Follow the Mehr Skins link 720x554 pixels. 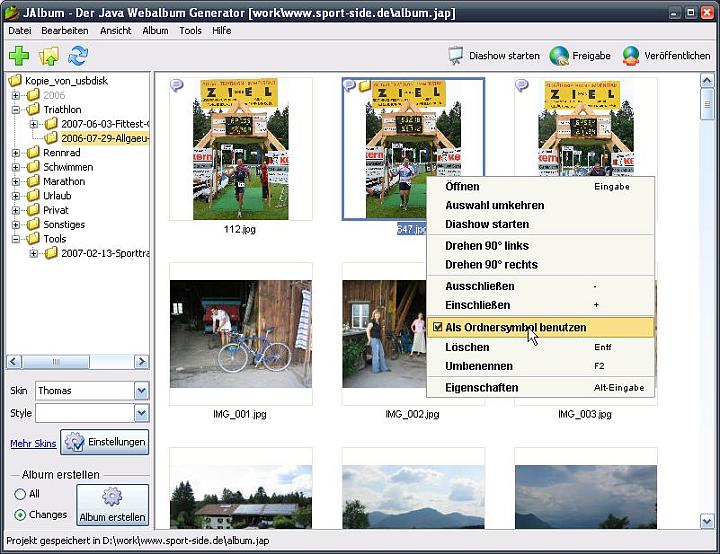(x=33, y=443)
